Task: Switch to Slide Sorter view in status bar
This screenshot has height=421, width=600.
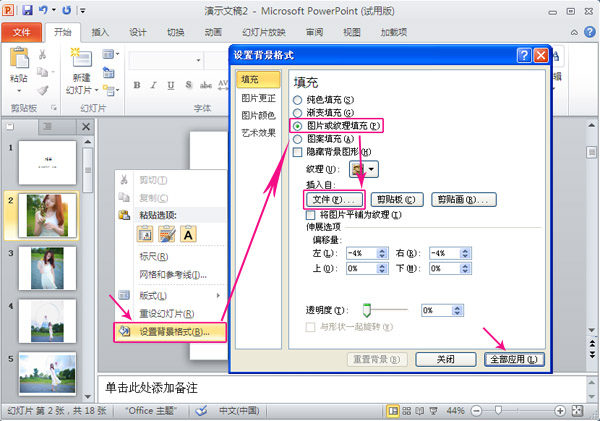Action: 406,411
